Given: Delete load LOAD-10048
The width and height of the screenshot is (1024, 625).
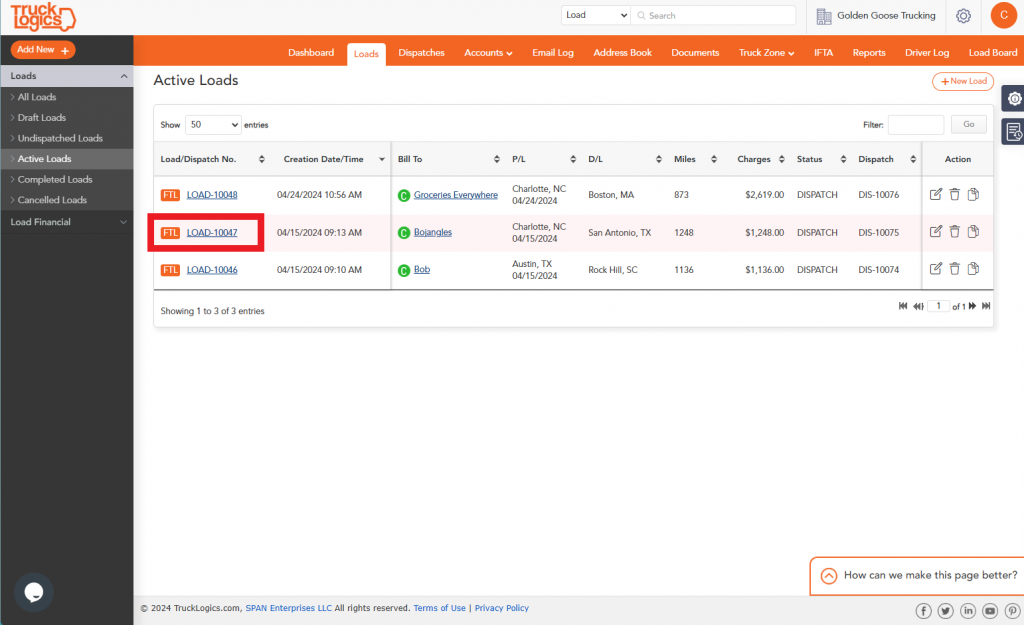Looking at the screenshot, I should (x=954, y=195).
